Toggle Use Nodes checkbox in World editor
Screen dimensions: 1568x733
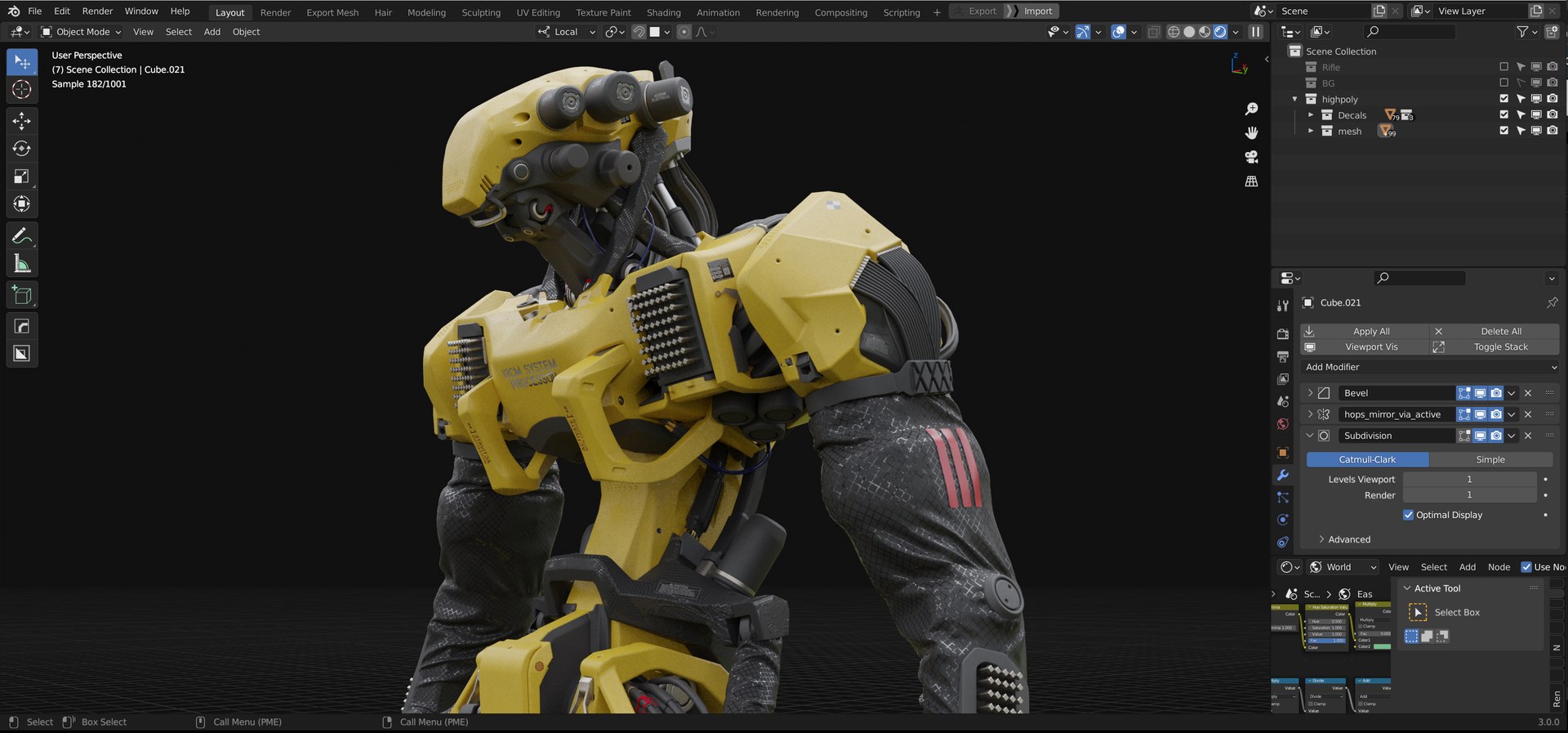point(1526,567)
